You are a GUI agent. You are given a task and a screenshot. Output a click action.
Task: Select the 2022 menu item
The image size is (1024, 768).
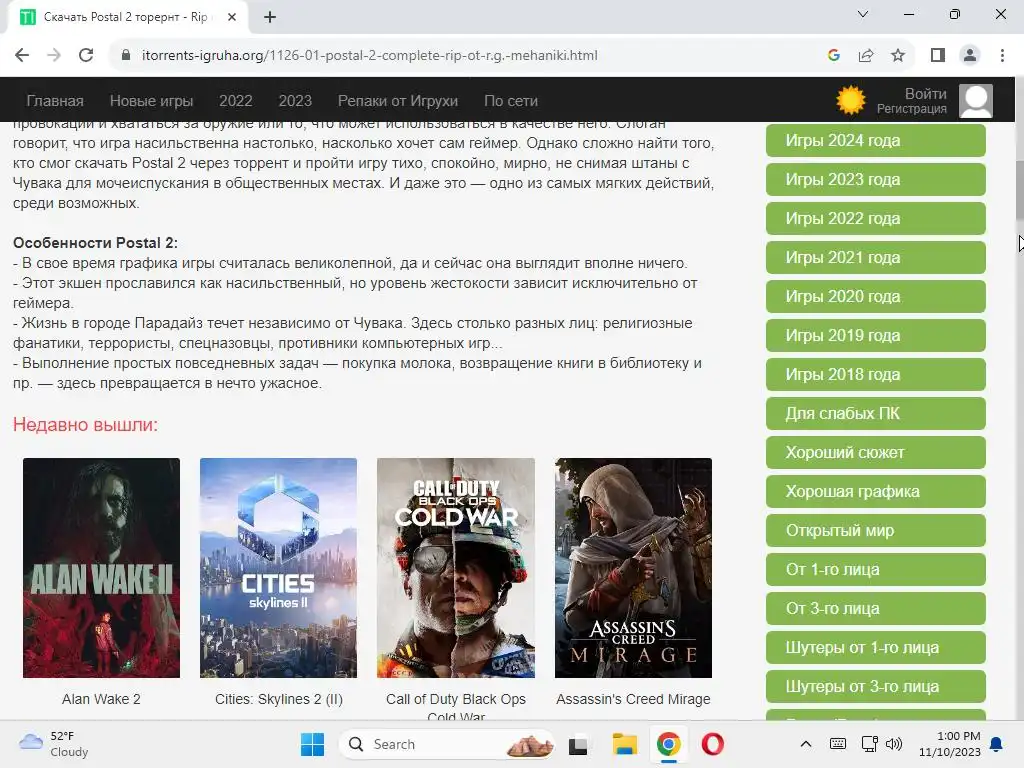coord(236,101)
